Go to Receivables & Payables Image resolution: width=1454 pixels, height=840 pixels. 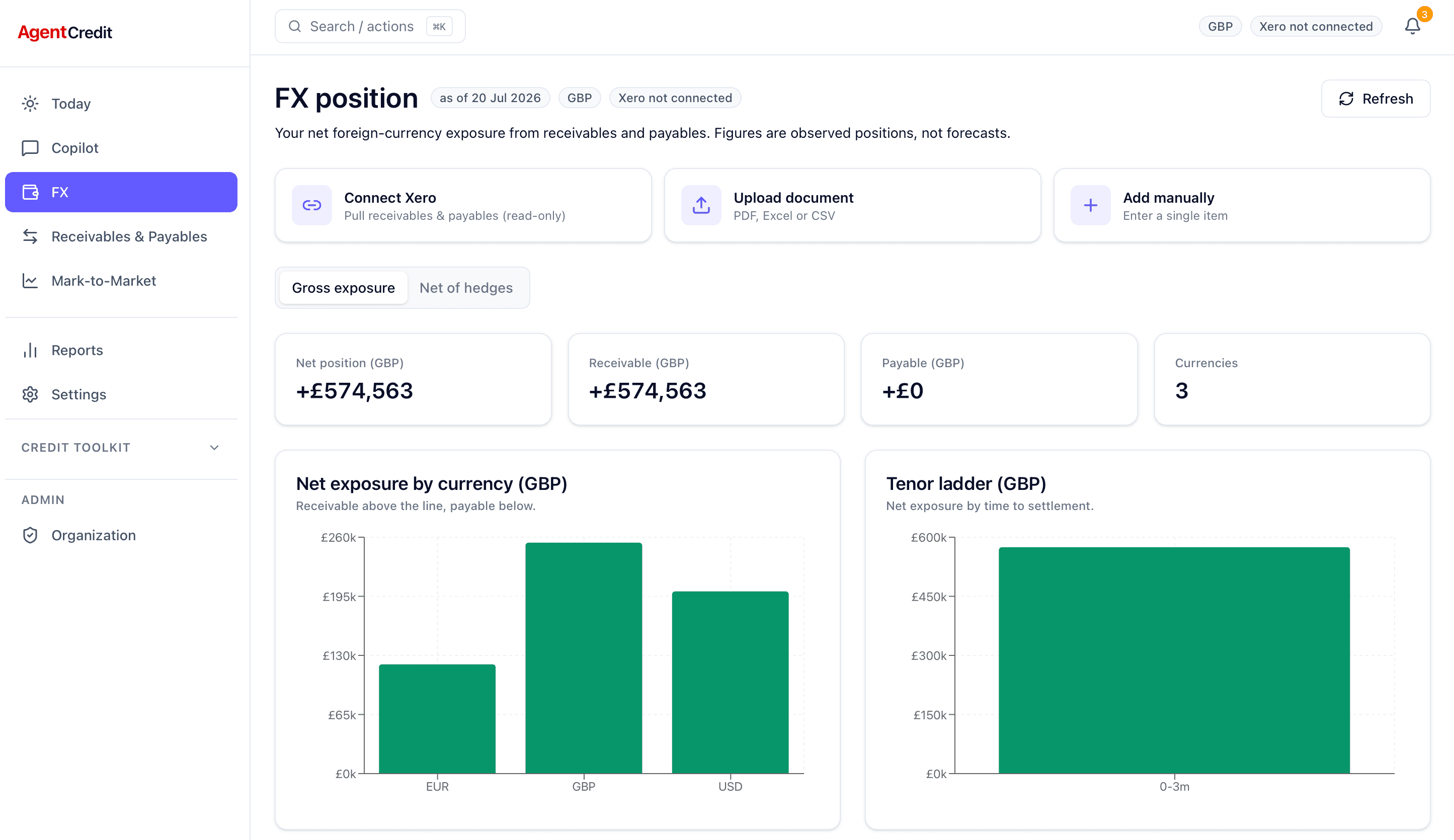(121, 236)
